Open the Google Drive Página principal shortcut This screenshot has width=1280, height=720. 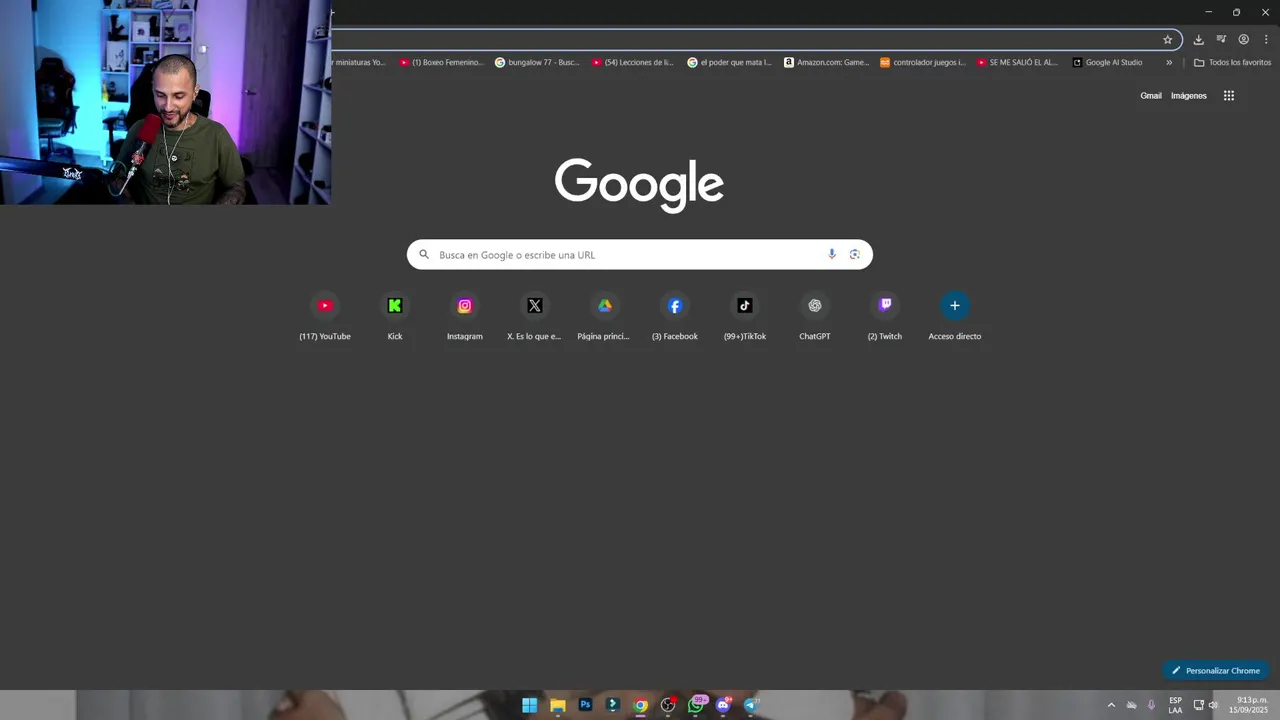click(x=605, y=318)
